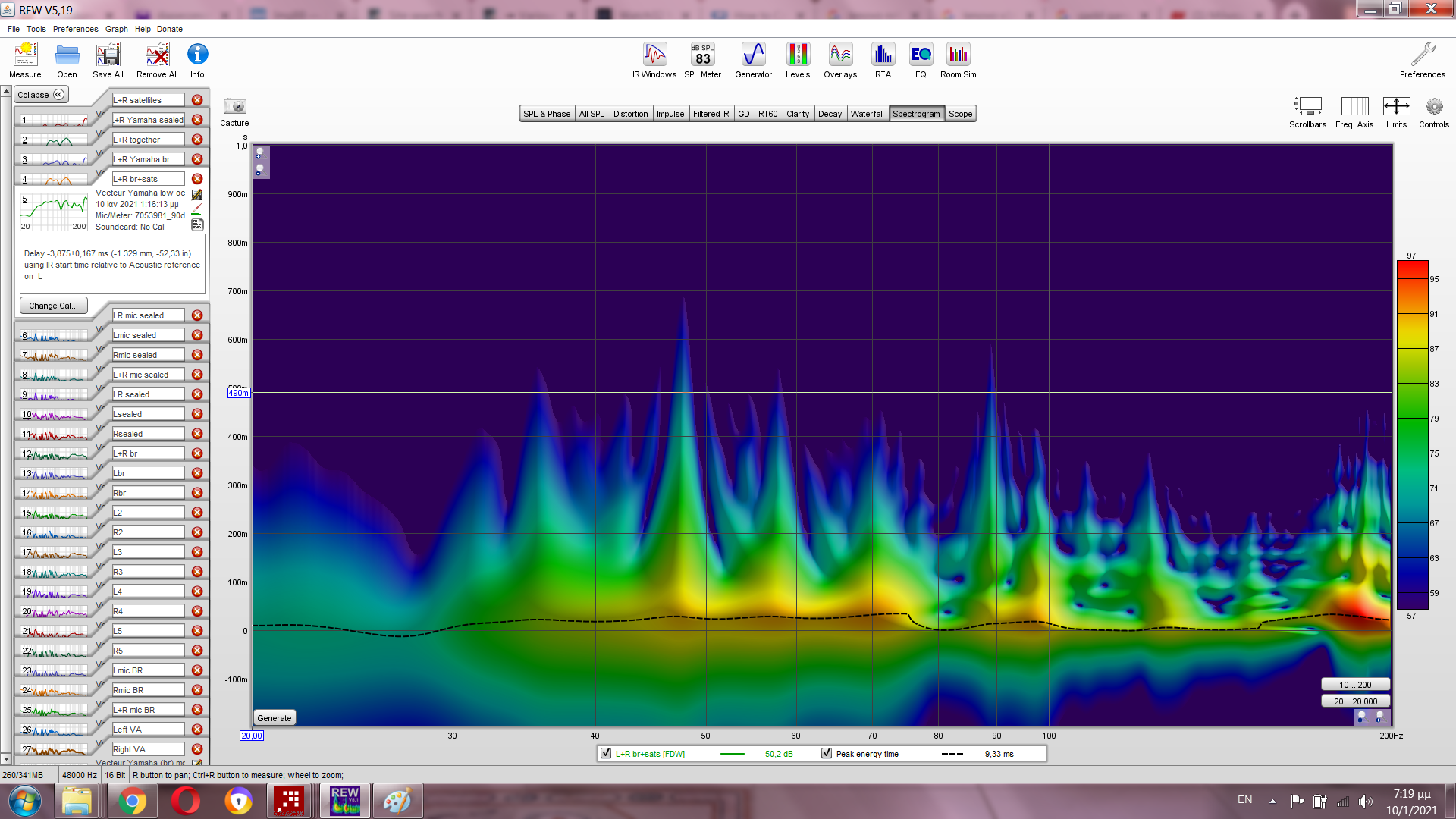Image resolution: width=1456 pixels, height=819 pixels.
Task: Open the Preferences menu
Action: [75, 29]
